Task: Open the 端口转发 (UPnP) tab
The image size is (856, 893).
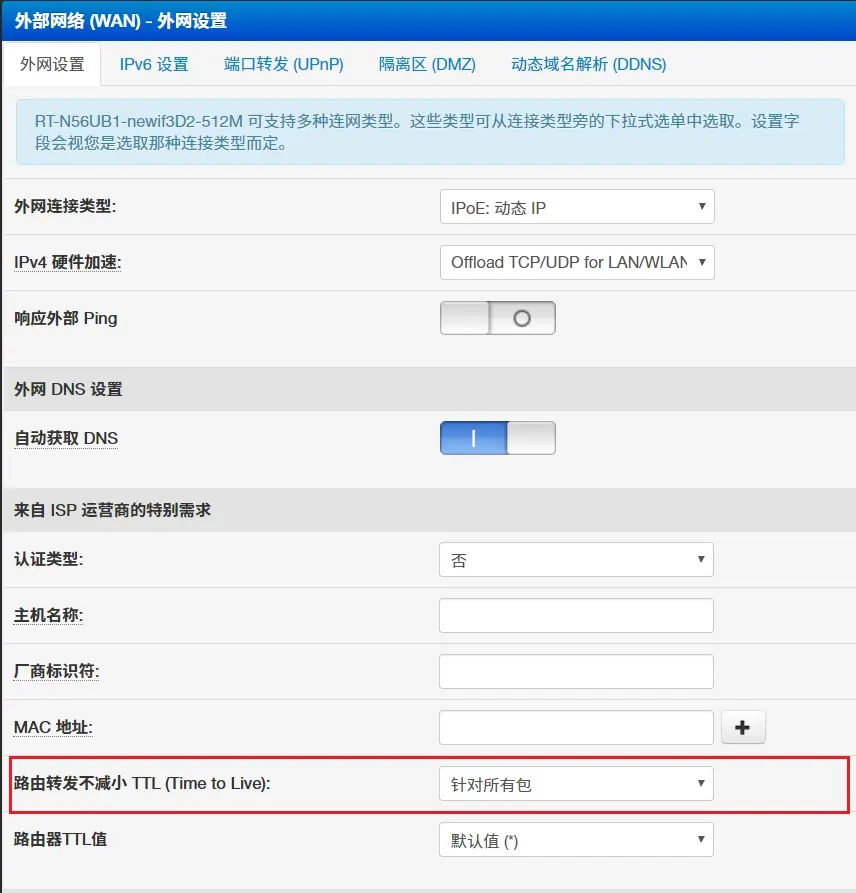Action: click(284, 64)
